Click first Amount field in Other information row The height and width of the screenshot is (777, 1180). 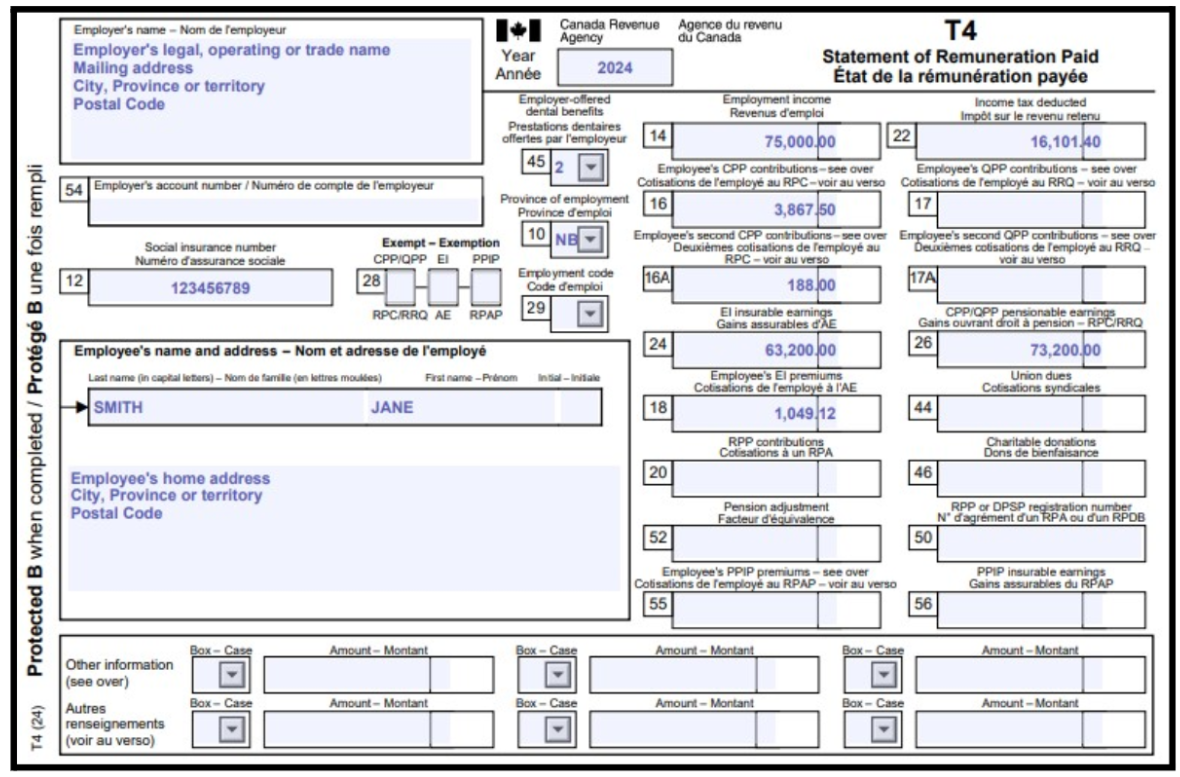point(379,675)
